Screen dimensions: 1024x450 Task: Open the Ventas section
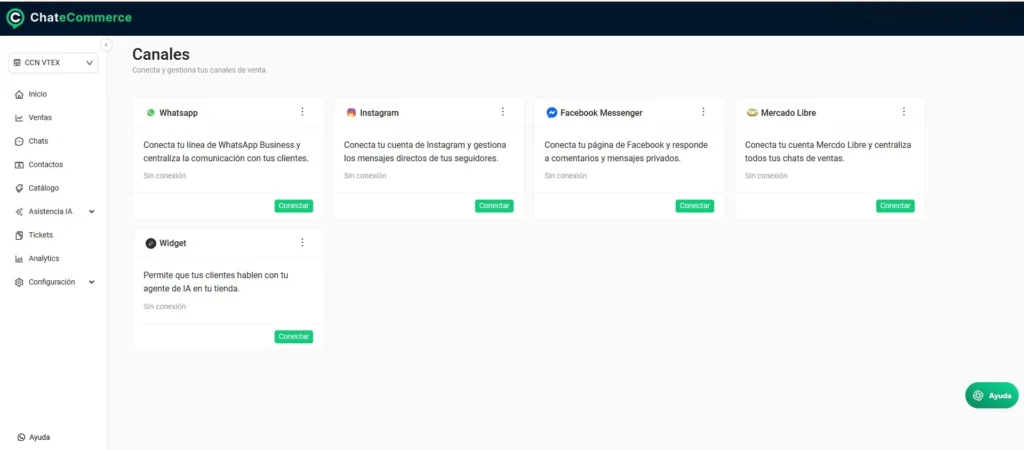[40, 118]
